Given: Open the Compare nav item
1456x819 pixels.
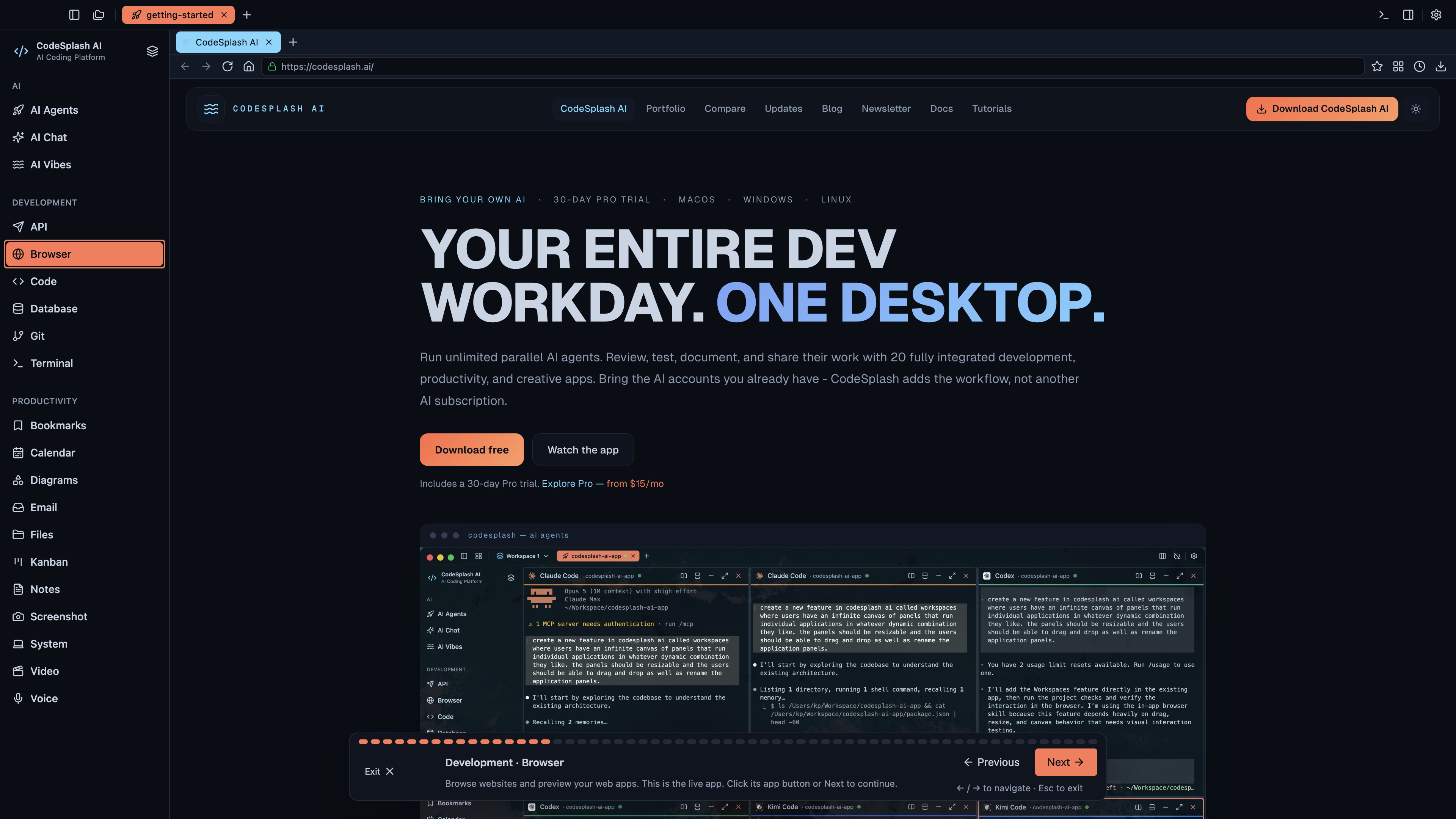Looking at the screenshot, I should [x=725, y=108].
